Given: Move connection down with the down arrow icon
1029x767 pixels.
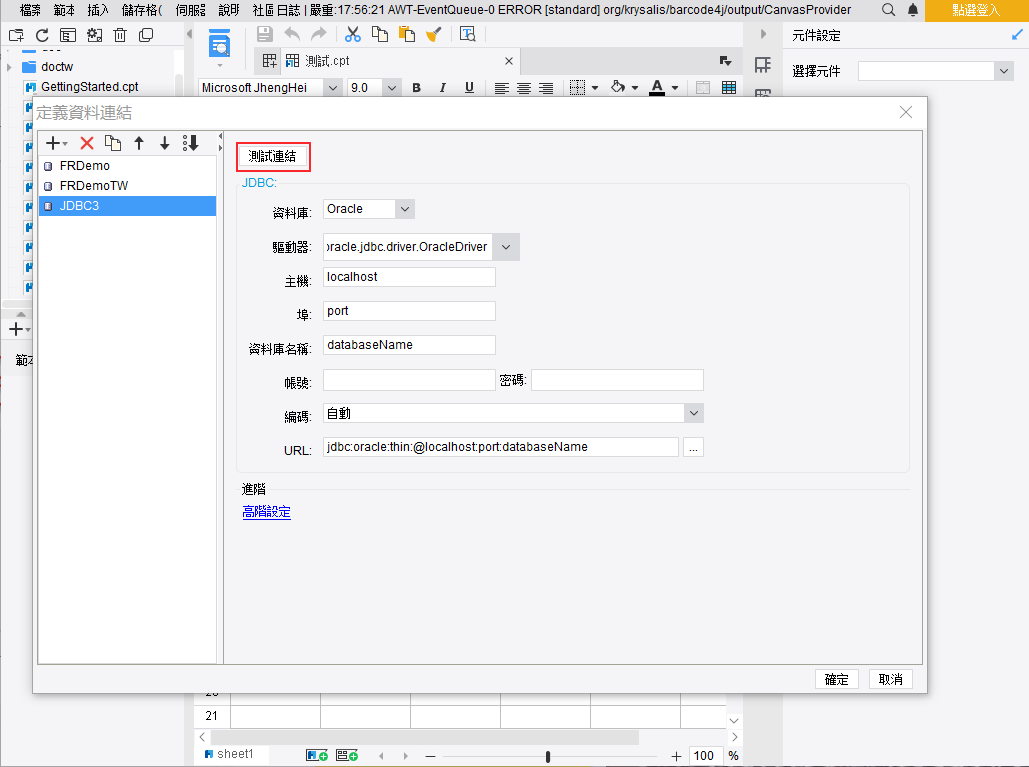Looking at the screenshot, I should point(164,143).
